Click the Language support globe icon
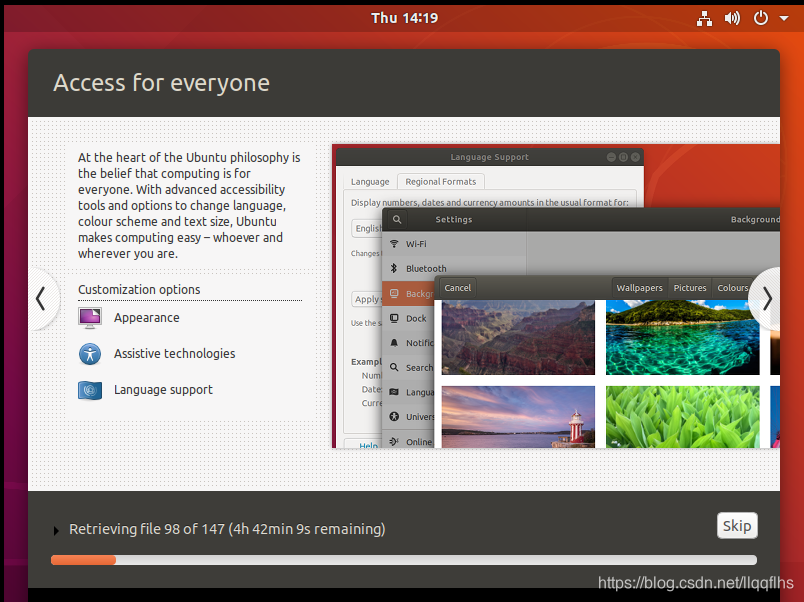Image resolution: width=804 pixels, height=602 pixels. (90, 390)
